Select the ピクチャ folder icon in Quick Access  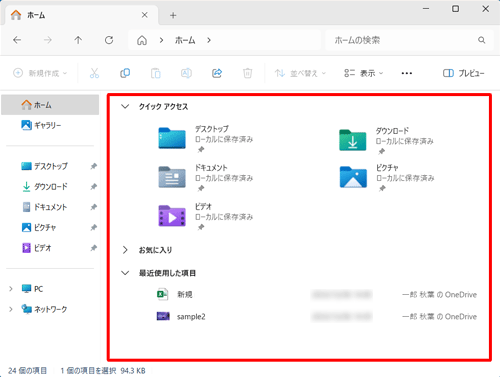(x=353, y=177)
